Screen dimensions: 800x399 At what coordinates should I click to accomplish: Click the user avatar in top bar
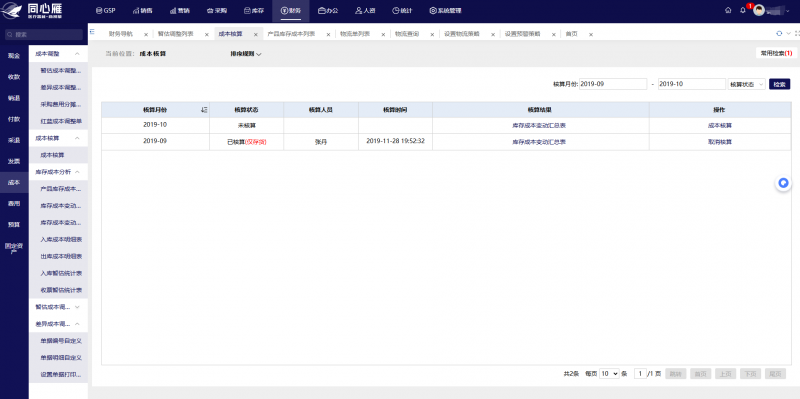pyautogui.click(x=759, y=10)
